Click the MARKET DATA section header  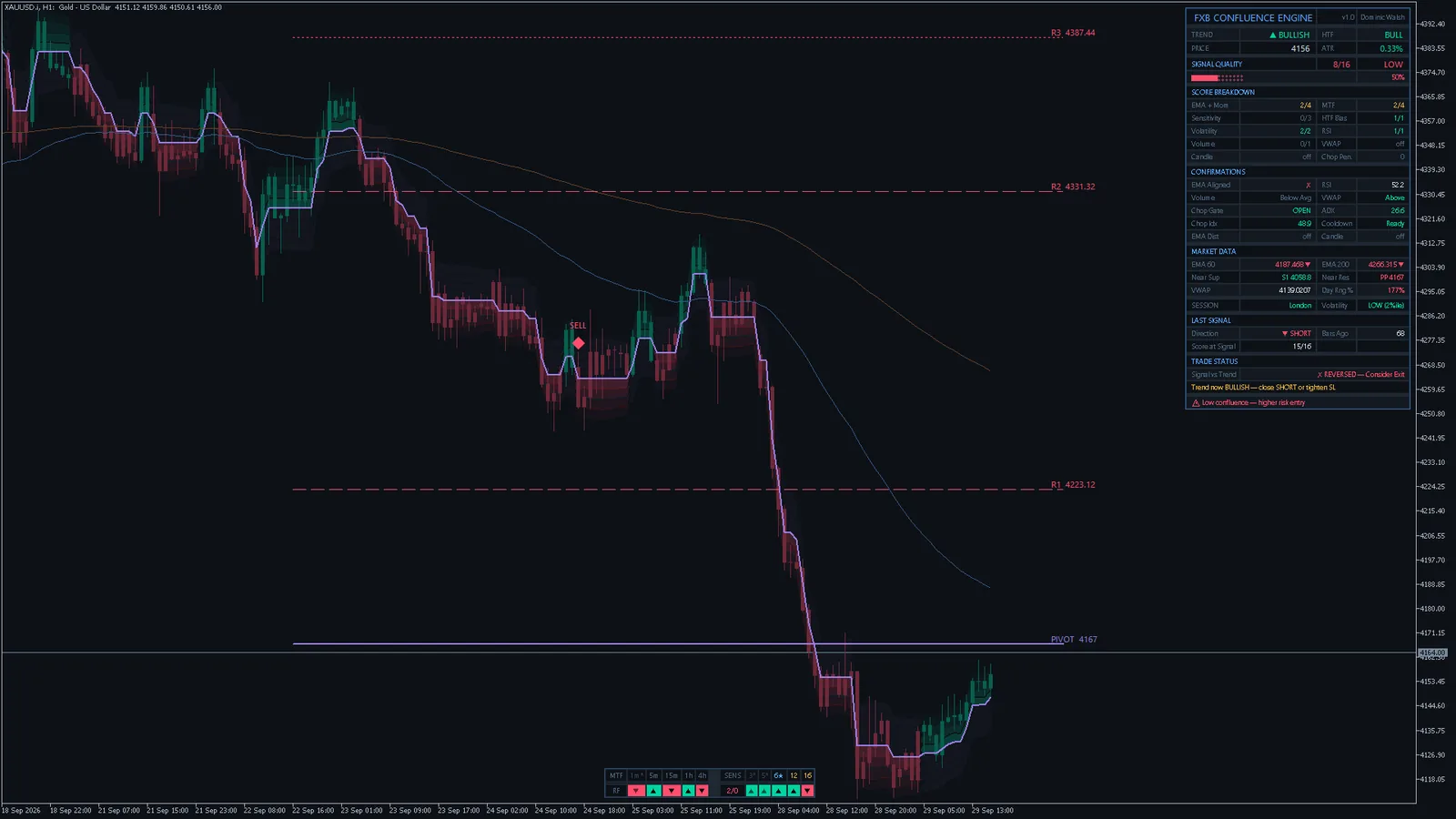pos(1214,251)
